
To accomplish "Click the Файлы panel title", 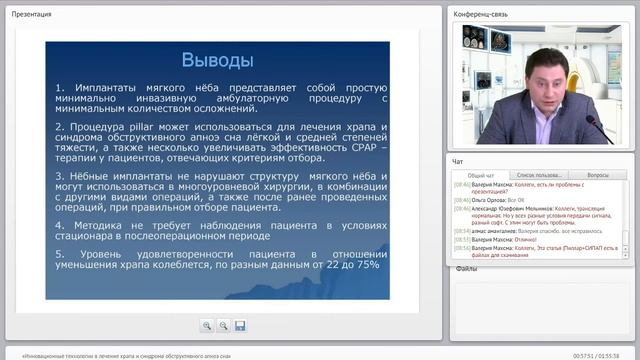I will click(x=466, y=269).
